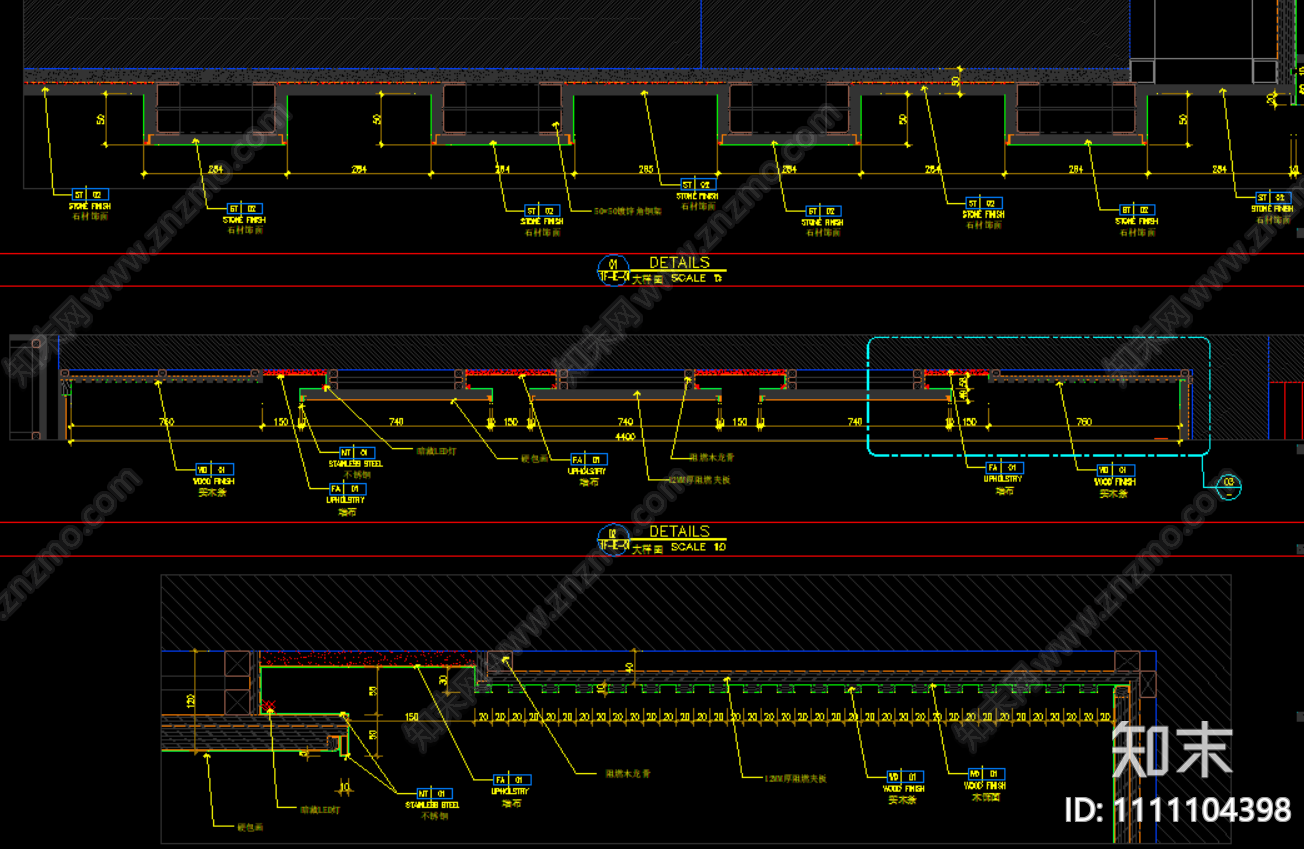The image size is (1304, 849).
Task: Click the 硬包面 label in detail 02
Action: pos(534,460)
